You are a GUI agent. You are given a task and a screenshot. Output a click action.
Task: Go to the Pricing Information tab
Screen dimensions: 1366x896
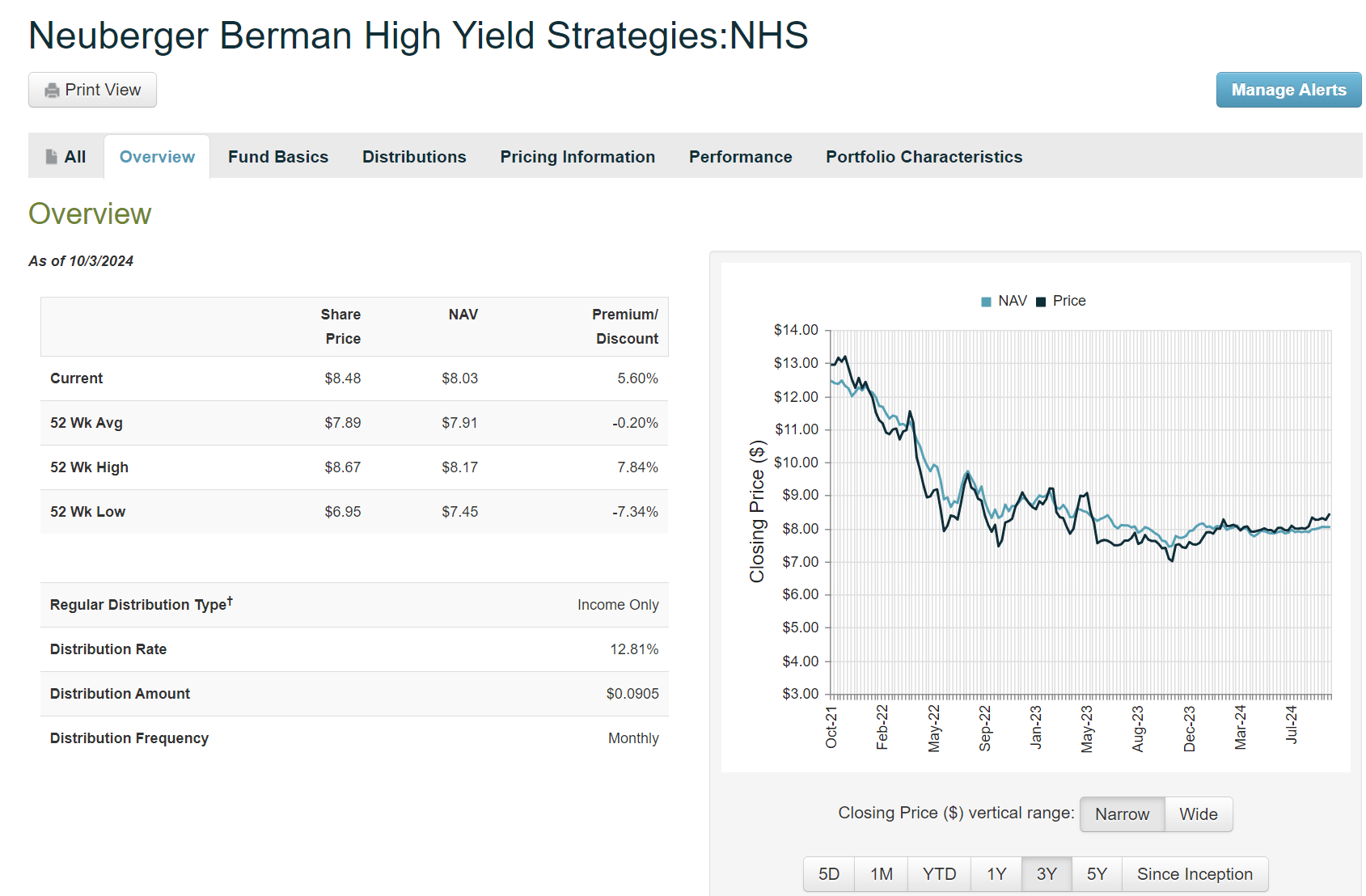(x=577, y=157)
